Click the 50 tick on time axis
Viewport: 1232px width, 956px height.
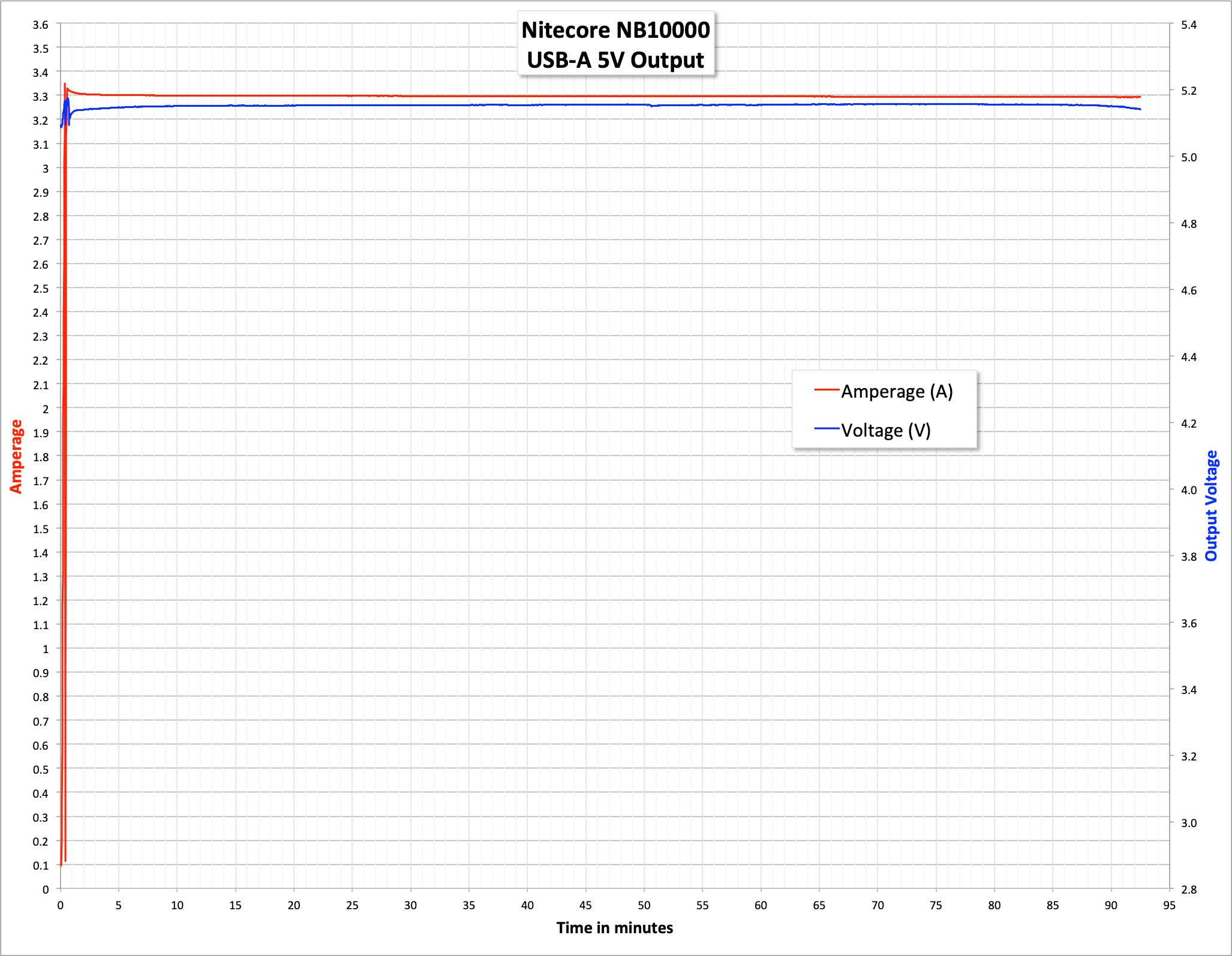(x=644, y=906)
